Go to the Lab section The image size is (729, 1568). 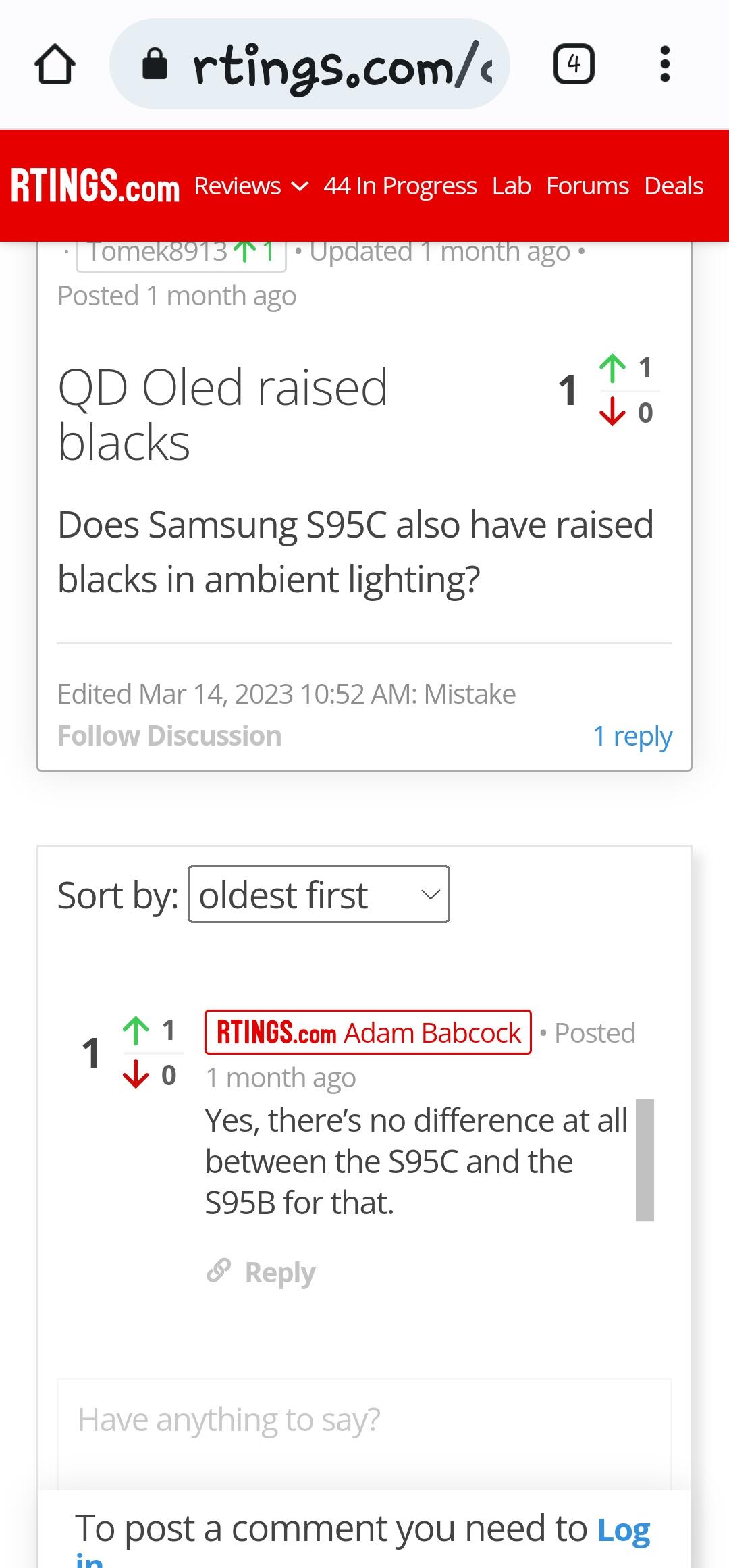[511, 186]
